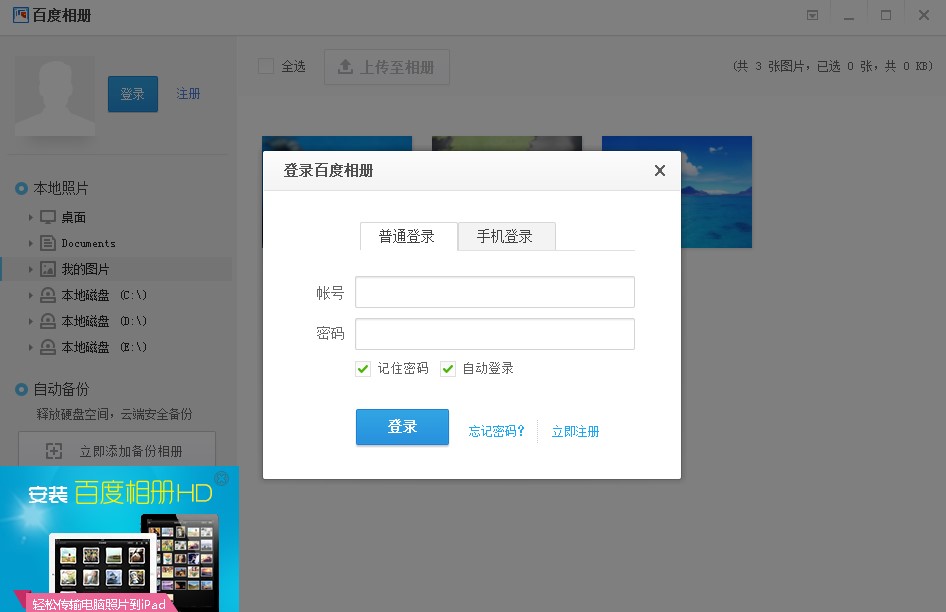Collapse the 本地照片 section
946x612 pixels.
[21, 188]
